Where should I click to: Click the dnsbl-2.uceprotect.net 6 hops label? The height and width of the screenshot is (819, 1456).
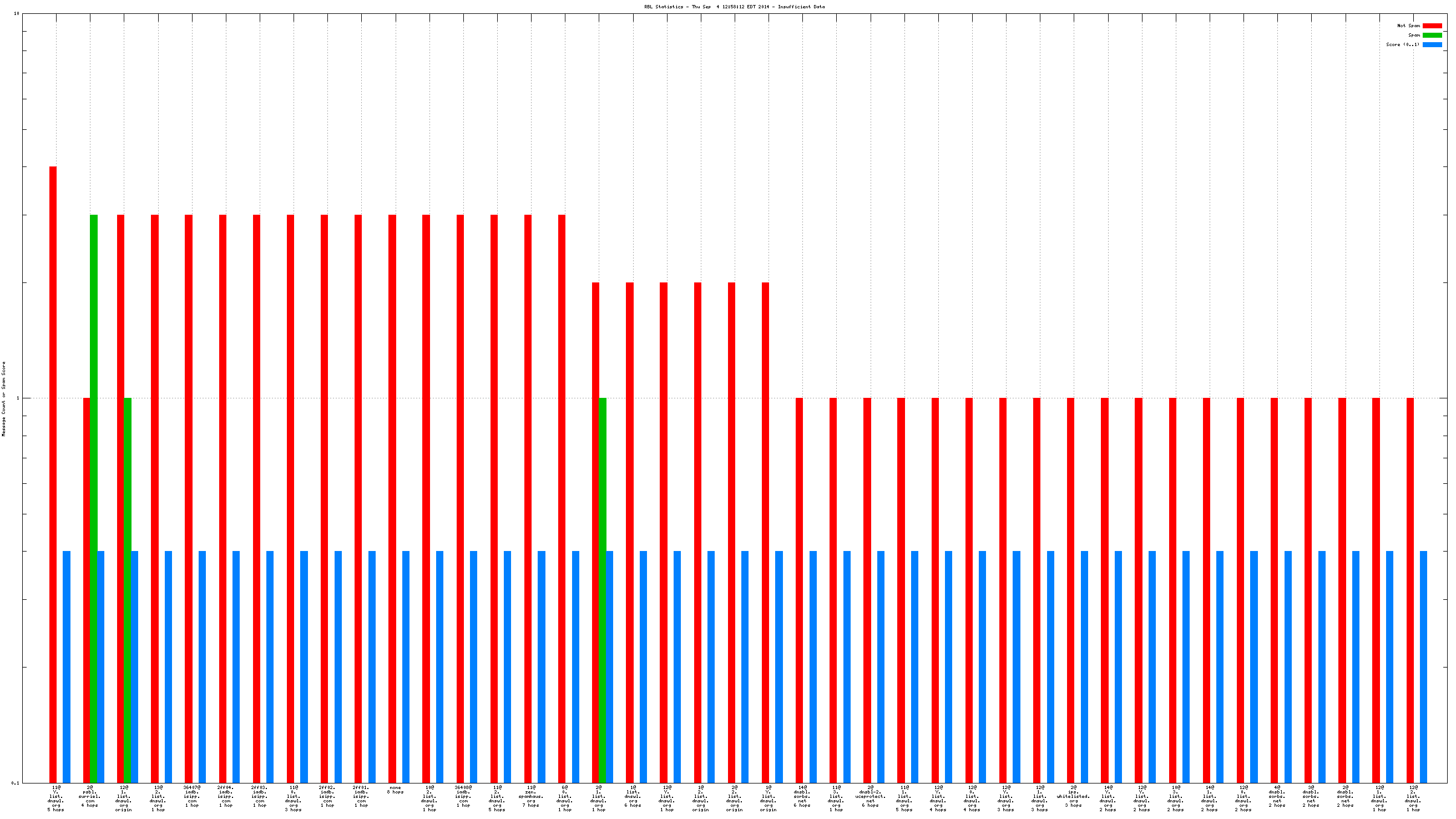coord(871,796)
